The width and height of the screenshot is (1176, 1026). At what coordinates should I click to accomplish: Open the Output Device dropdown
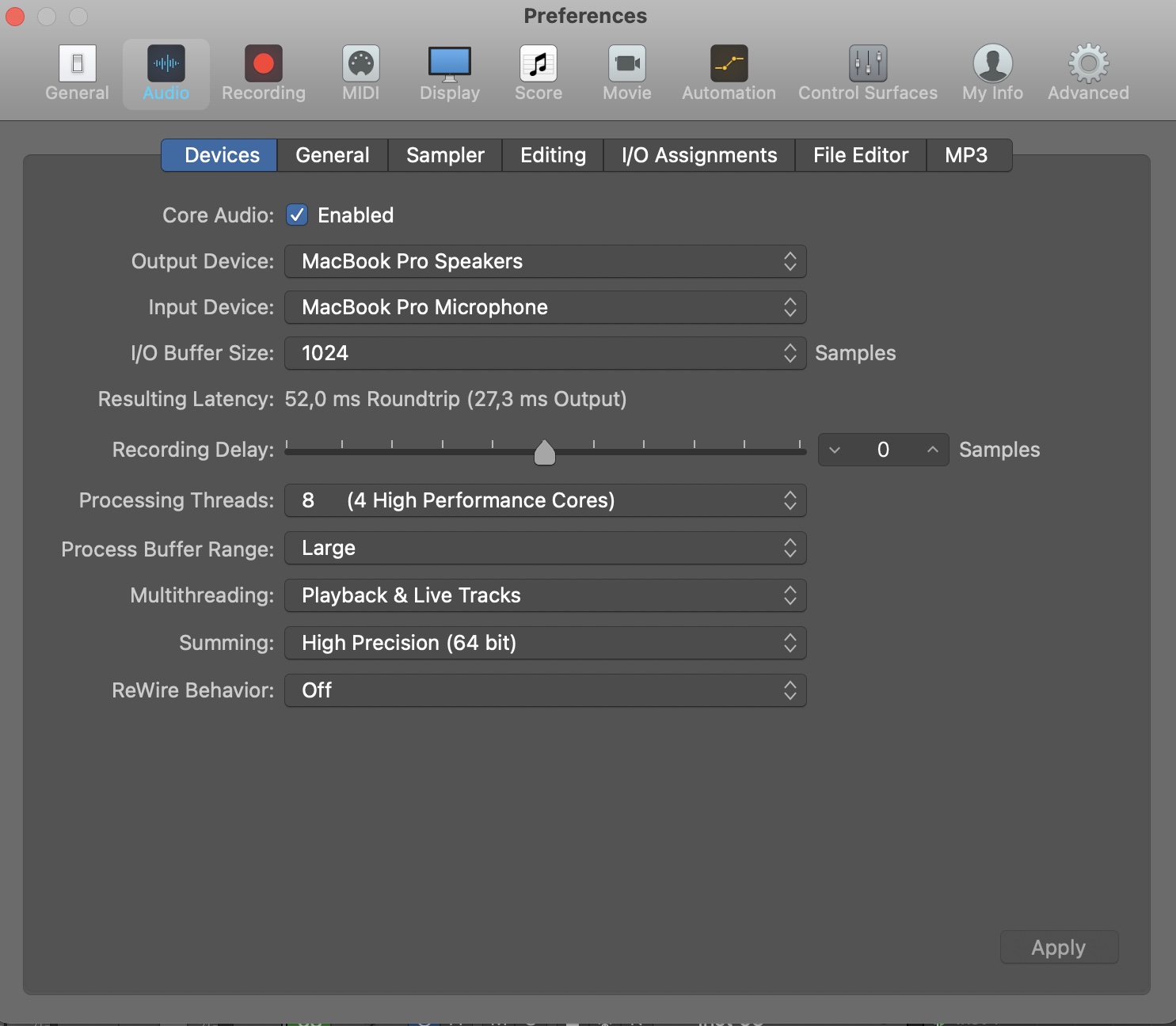546,261
